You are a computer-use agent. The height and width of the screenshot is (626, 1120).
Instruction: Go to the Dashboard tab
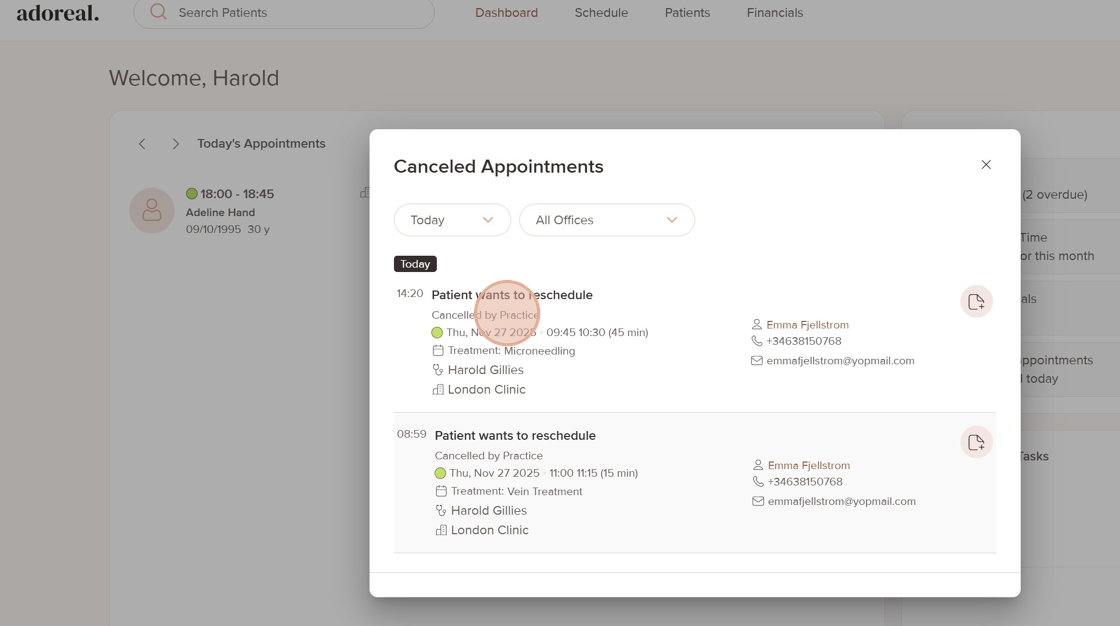pos(506,13)
